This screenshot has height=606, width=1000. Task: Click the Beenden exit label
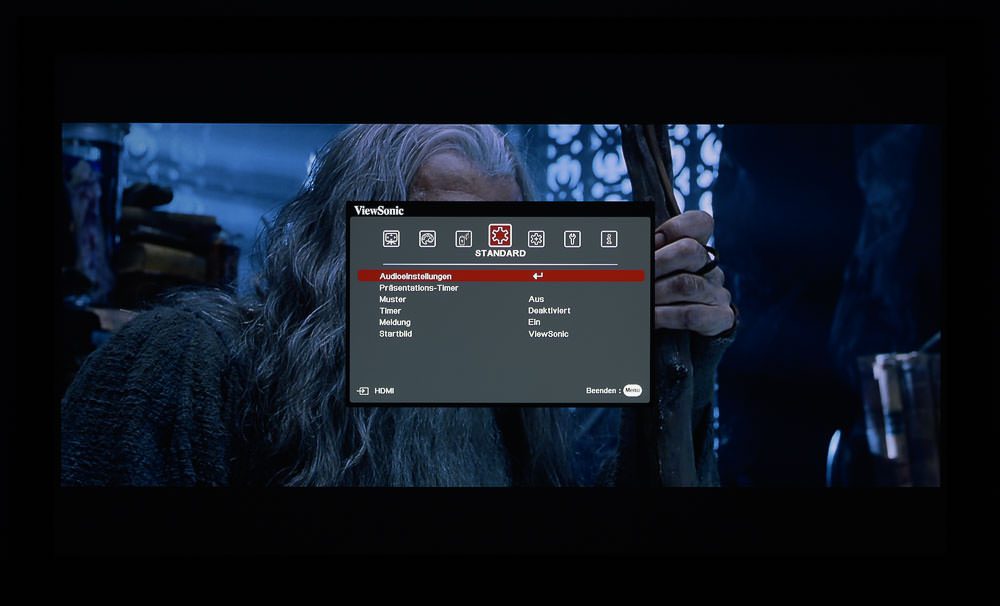[x=601, y=390]
